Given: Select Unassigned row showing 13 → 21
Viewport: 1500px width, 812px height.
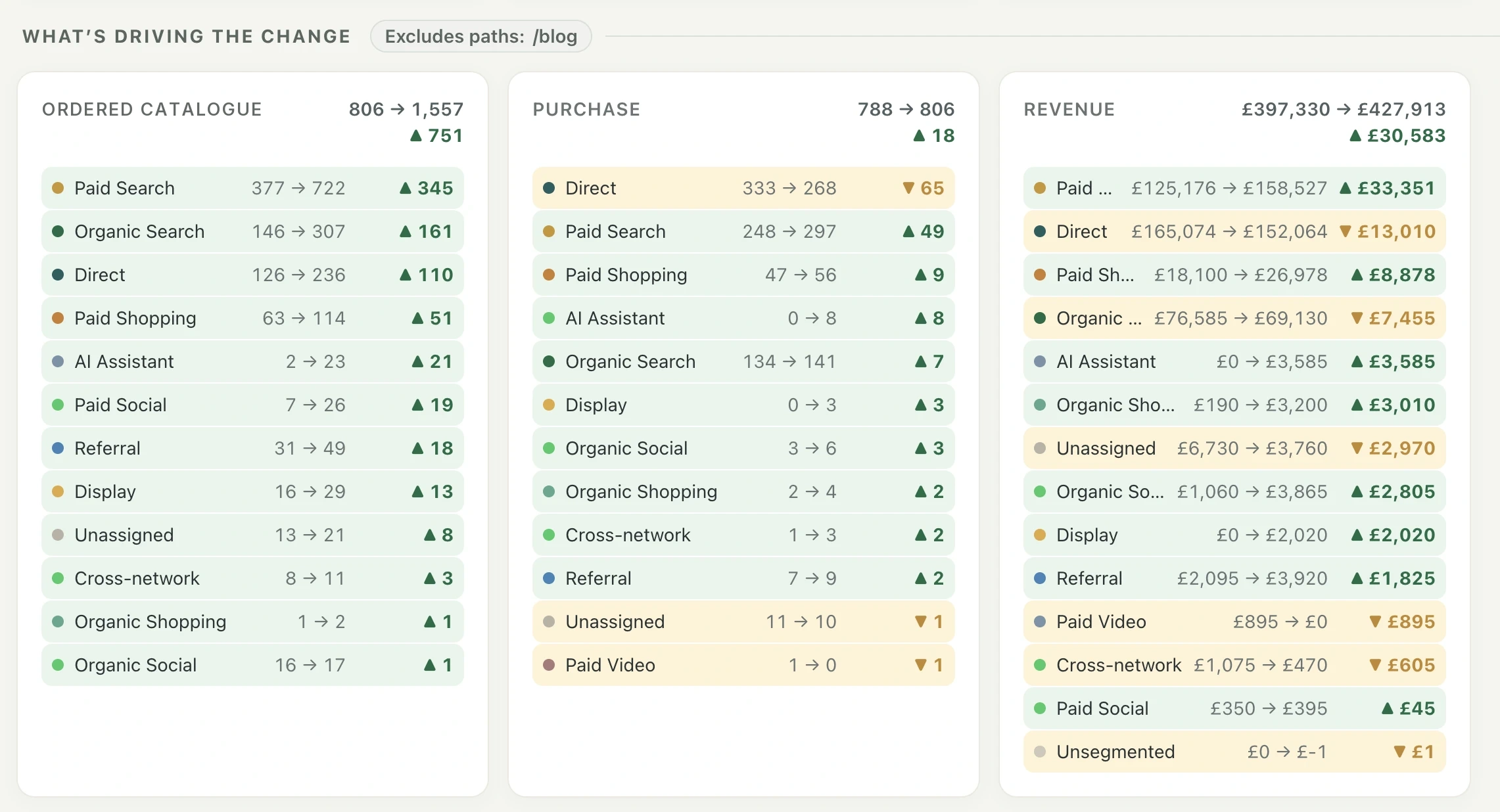Looking at the screenshot, I should [252, 535].
